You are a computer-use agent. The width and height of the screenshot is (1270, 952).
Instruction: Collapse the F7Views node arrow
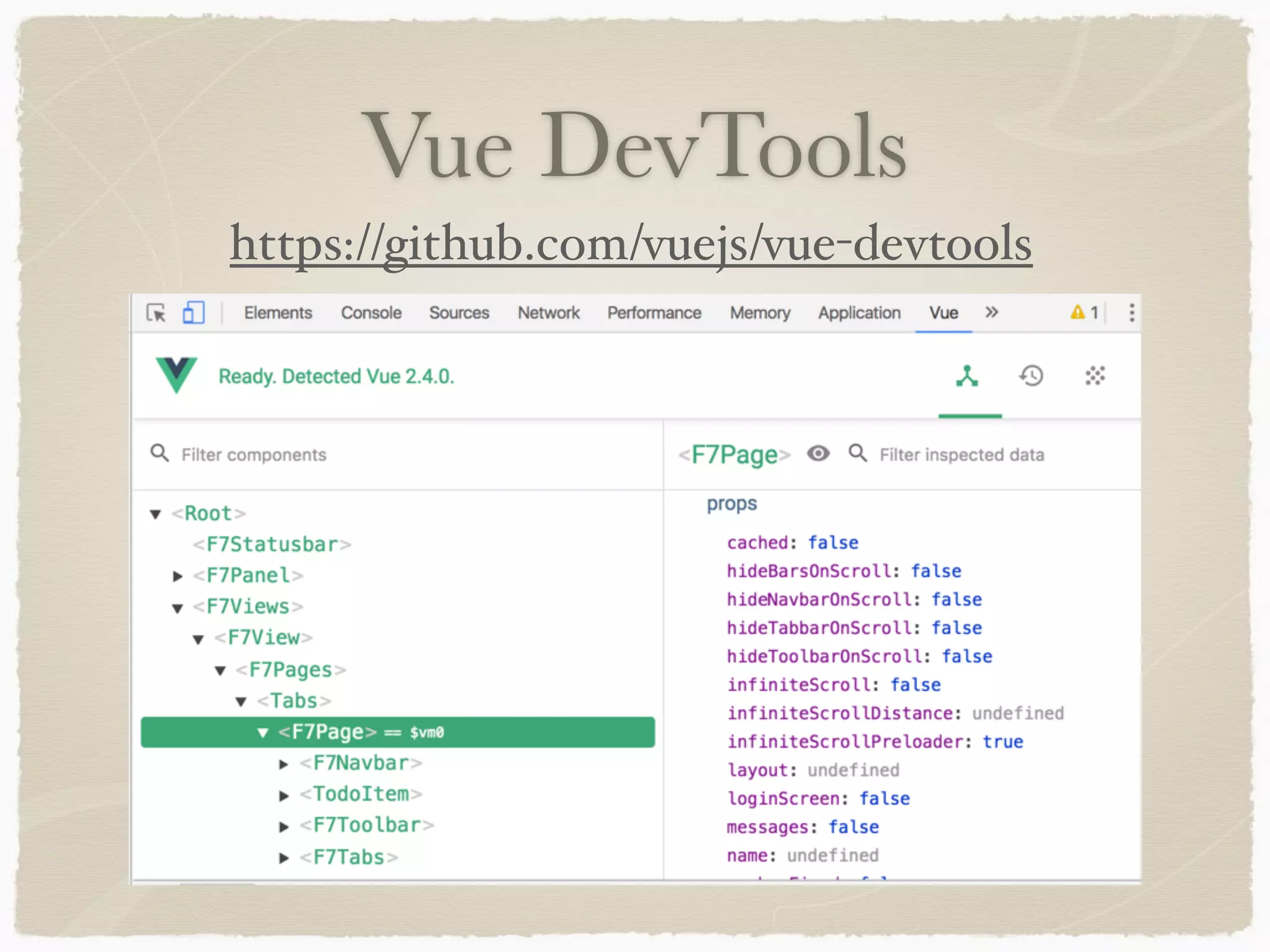tap(178, 608)
